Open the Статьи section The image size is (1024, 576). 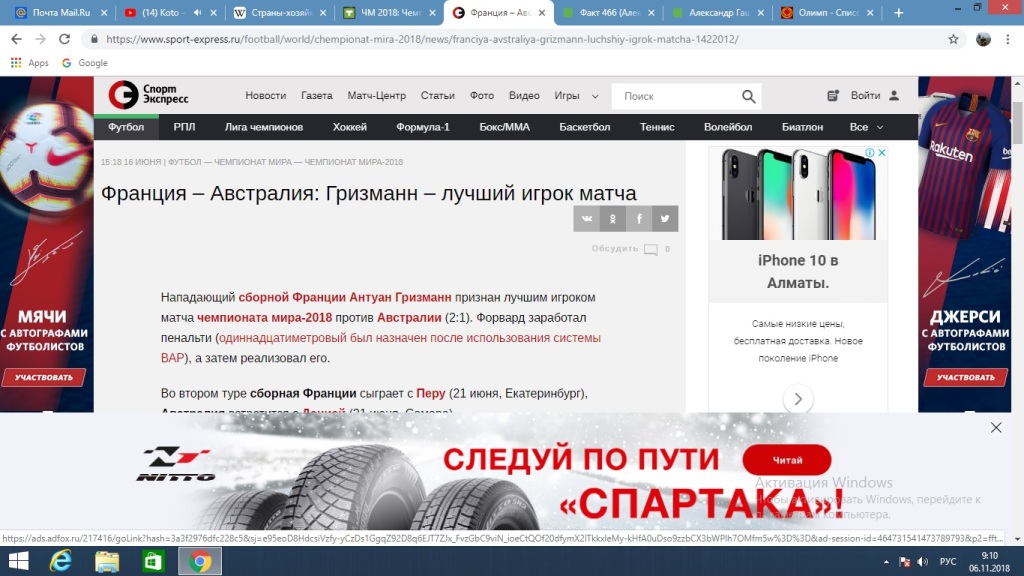click(438, 95)
